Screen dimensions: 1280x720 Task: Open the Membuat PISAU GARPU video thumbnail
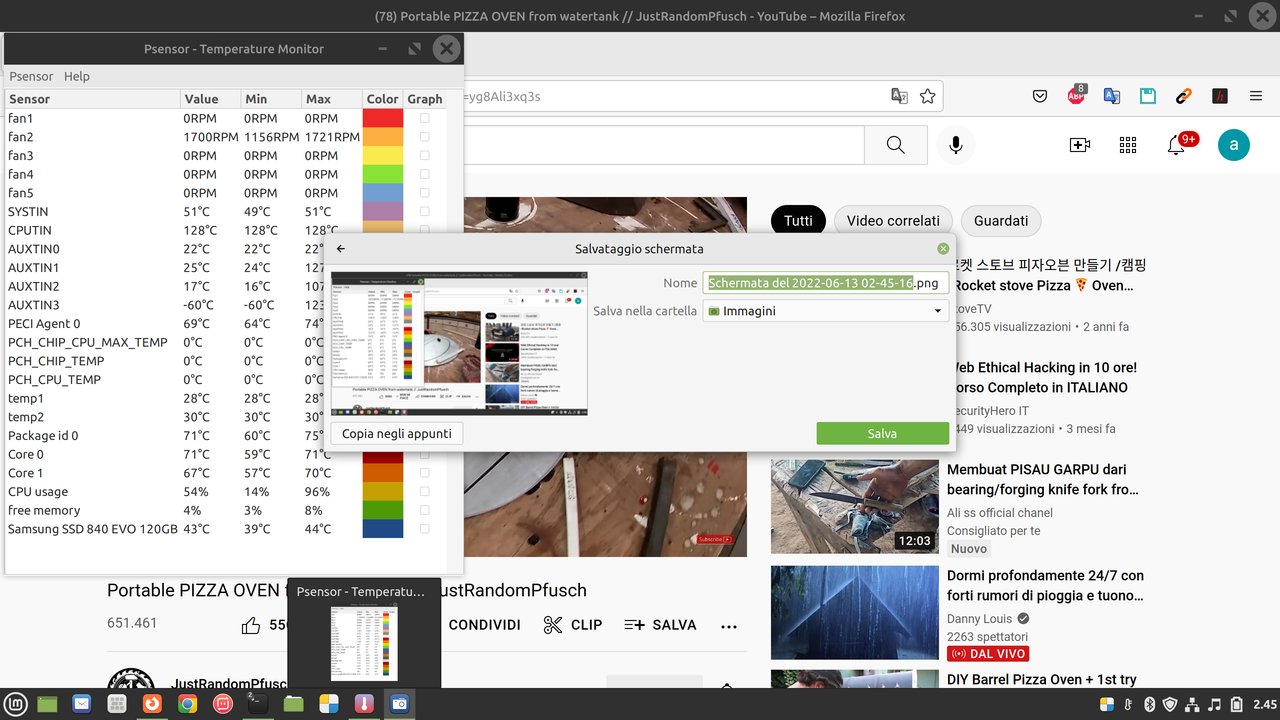[855, 507]
